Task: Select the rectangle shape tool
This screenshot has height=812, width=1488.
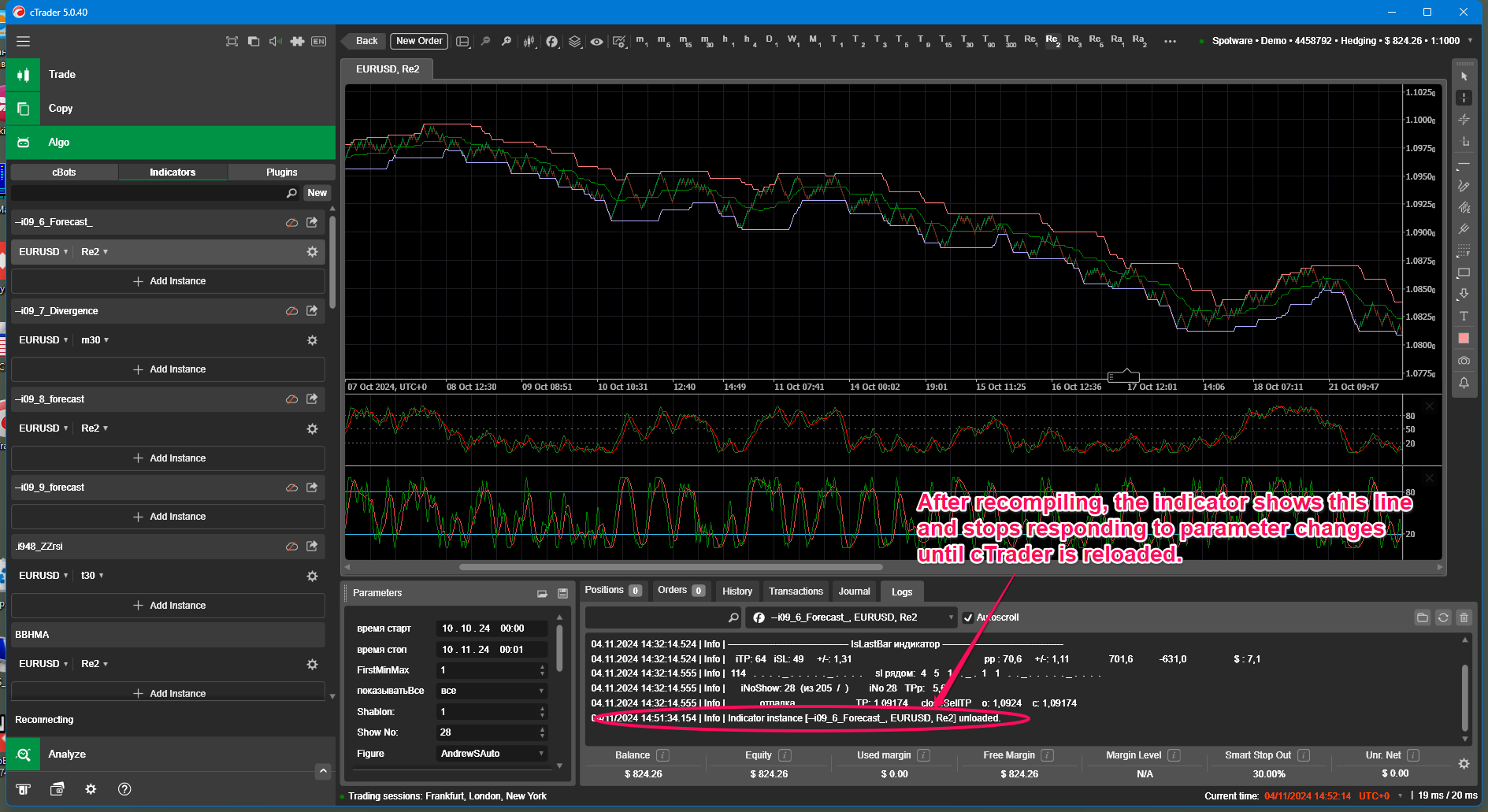Action: click(x=1464, y=273)
